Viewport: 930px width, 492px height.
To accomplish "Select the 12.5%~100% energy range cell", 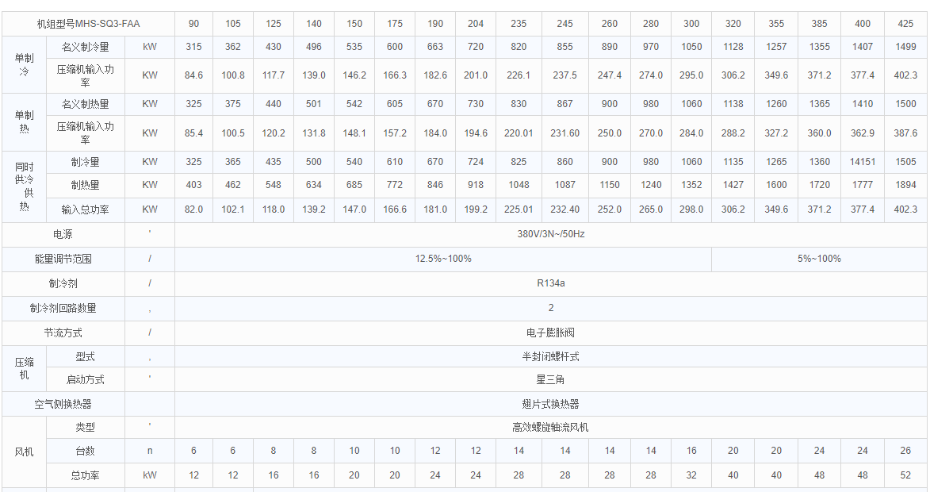I will 443,258.
